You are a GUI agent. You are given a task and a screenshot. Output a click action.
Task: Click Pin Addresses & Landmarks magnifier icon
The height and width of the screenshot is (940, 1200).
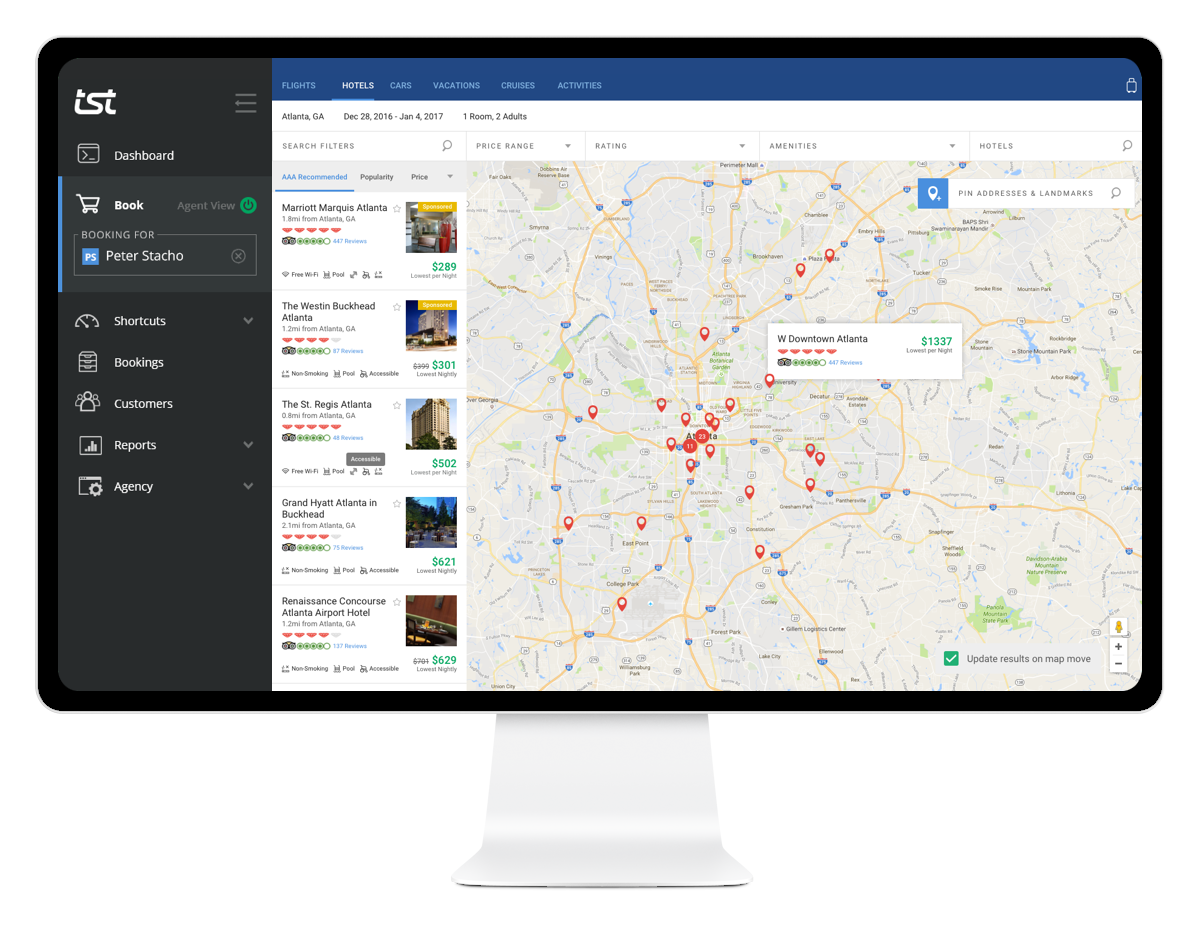[x=1116, y=193]
